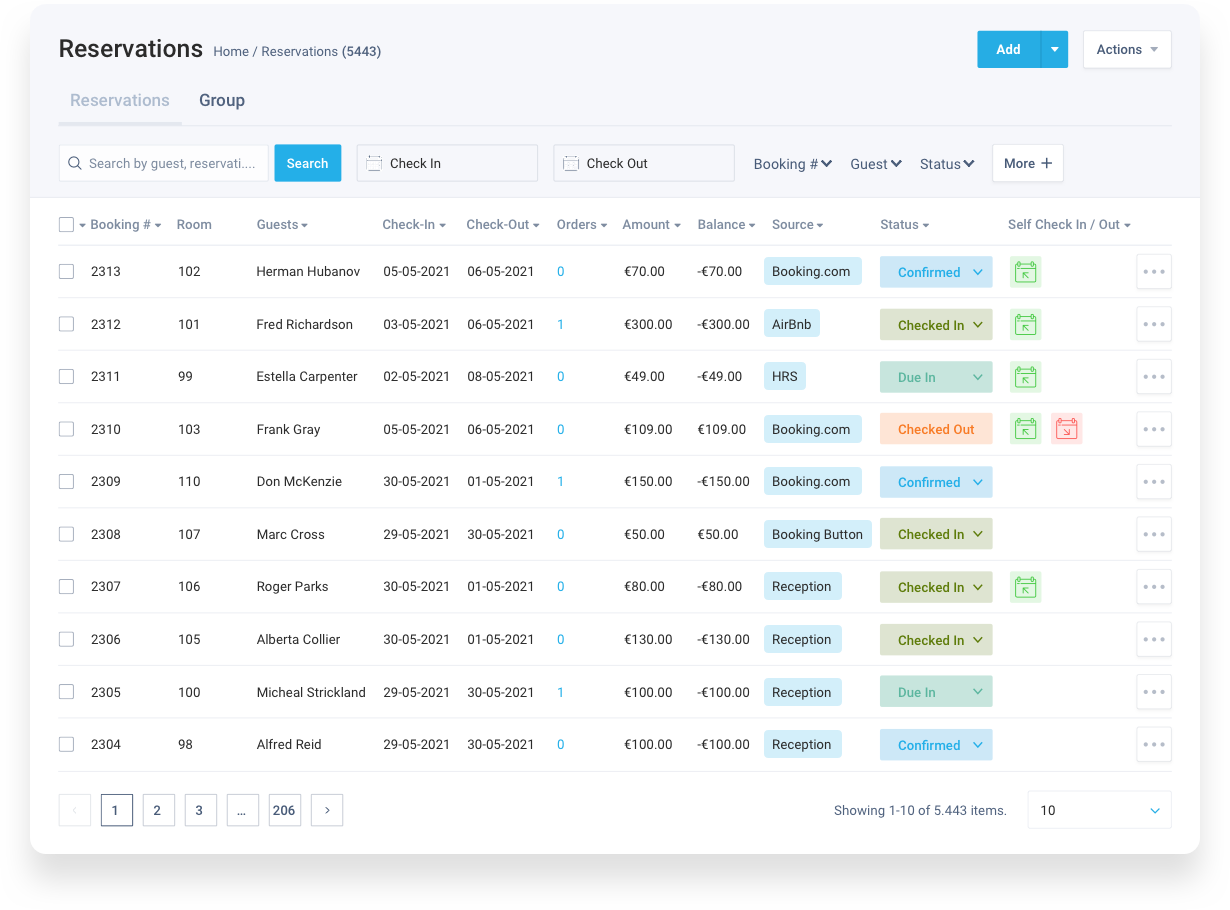1230x910 pixels.
Task: Open the items-per-page dropdown showing 10
Action: pos(1099,810)
